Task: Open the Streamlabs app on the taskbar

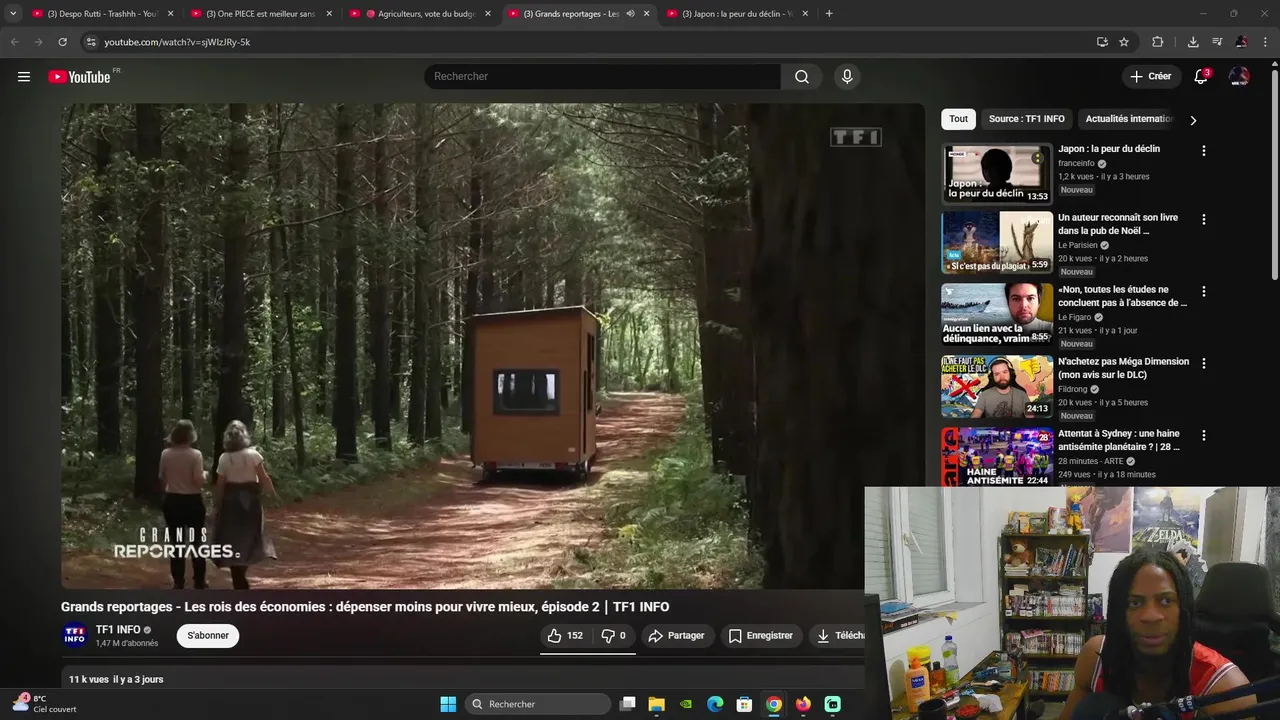Action: (832, 704)
